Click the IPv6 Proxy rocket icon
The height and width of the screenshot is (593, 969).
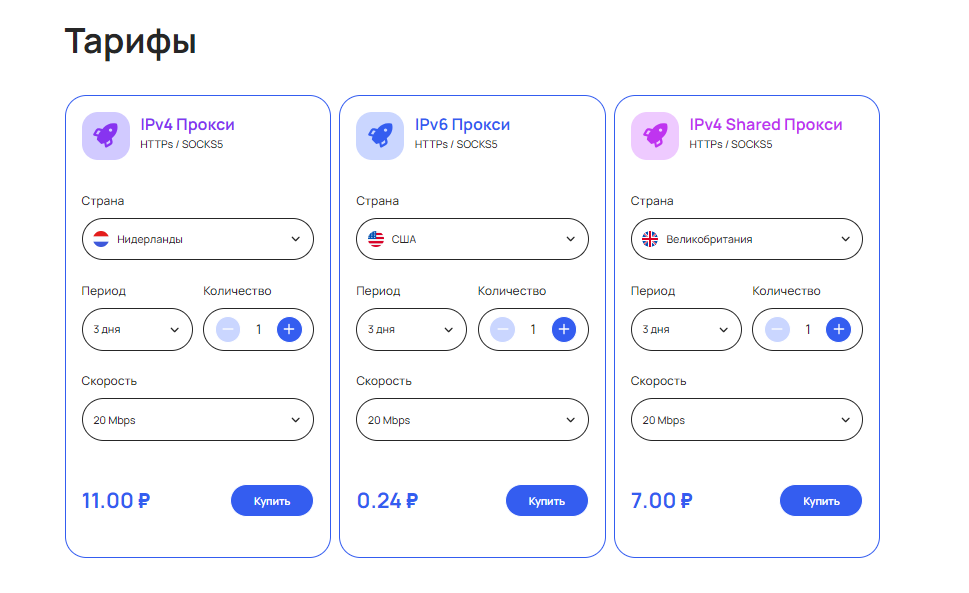pyautogui.click(x=380, y=135)
